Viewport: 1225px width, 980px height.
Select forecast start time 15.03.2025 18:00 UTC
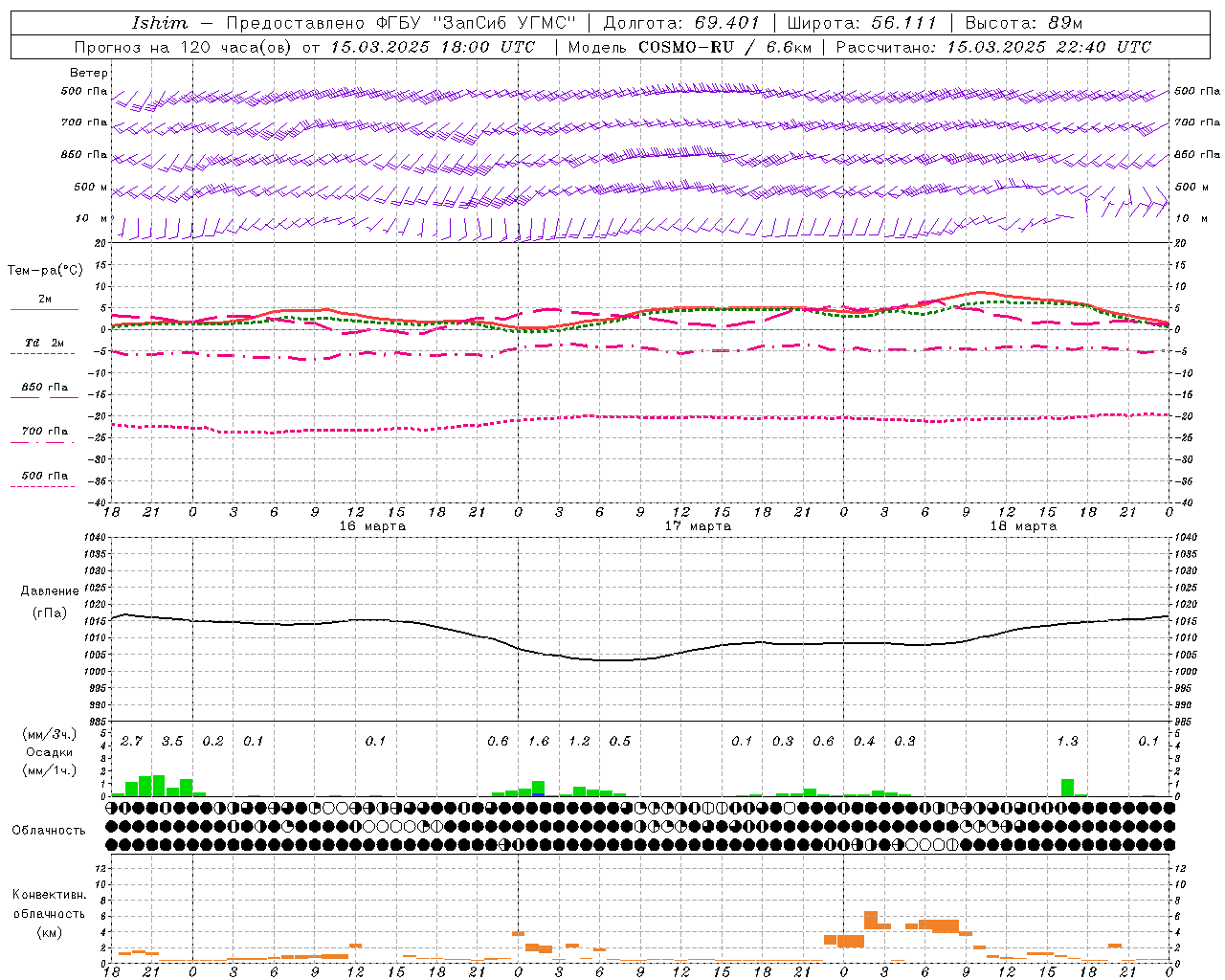[x=433, y=47]
